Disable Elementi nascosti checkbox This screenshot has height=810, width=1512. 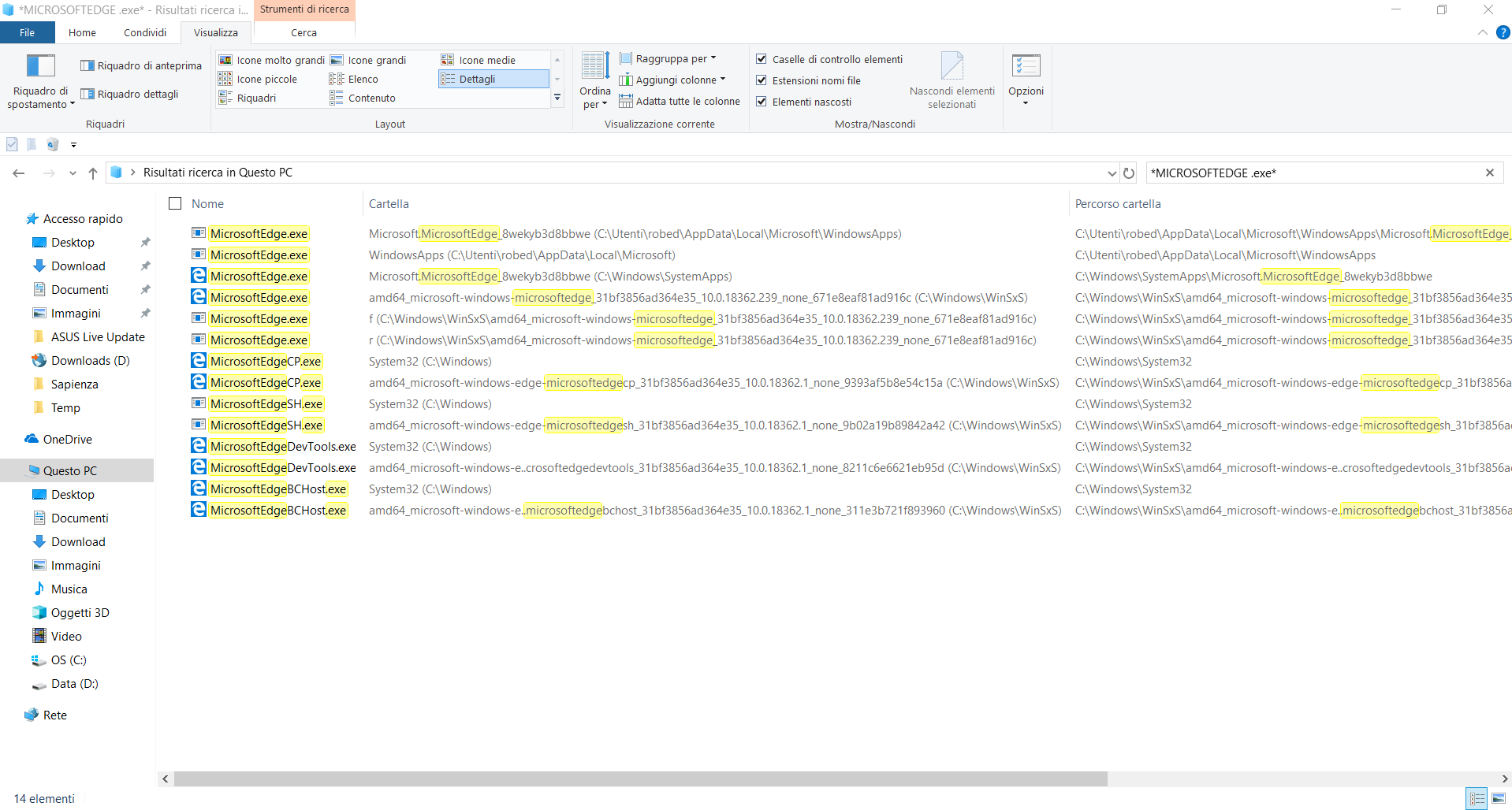(762, 102)
